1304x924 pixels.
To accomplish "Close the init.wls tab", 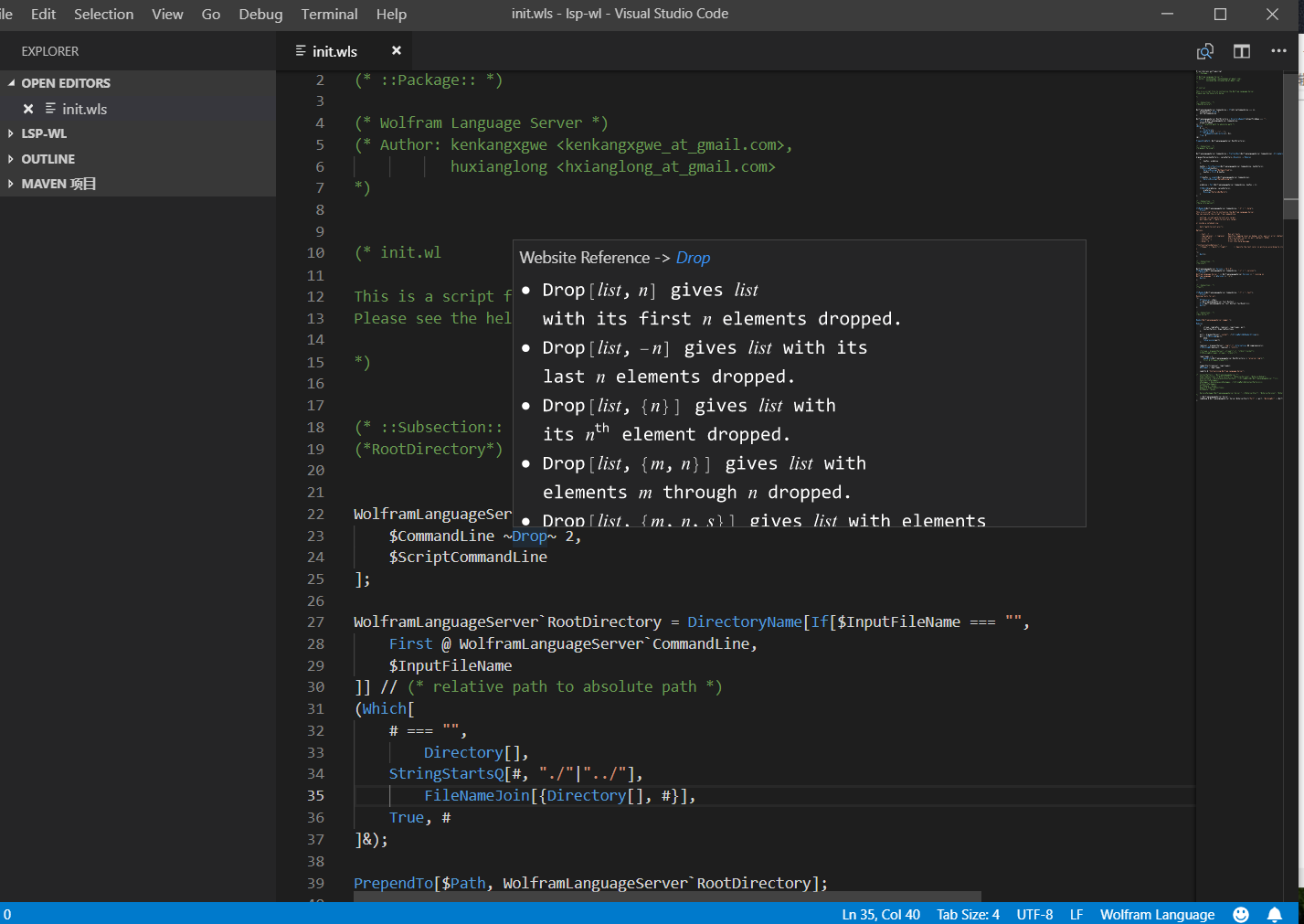I will [397, 51].
